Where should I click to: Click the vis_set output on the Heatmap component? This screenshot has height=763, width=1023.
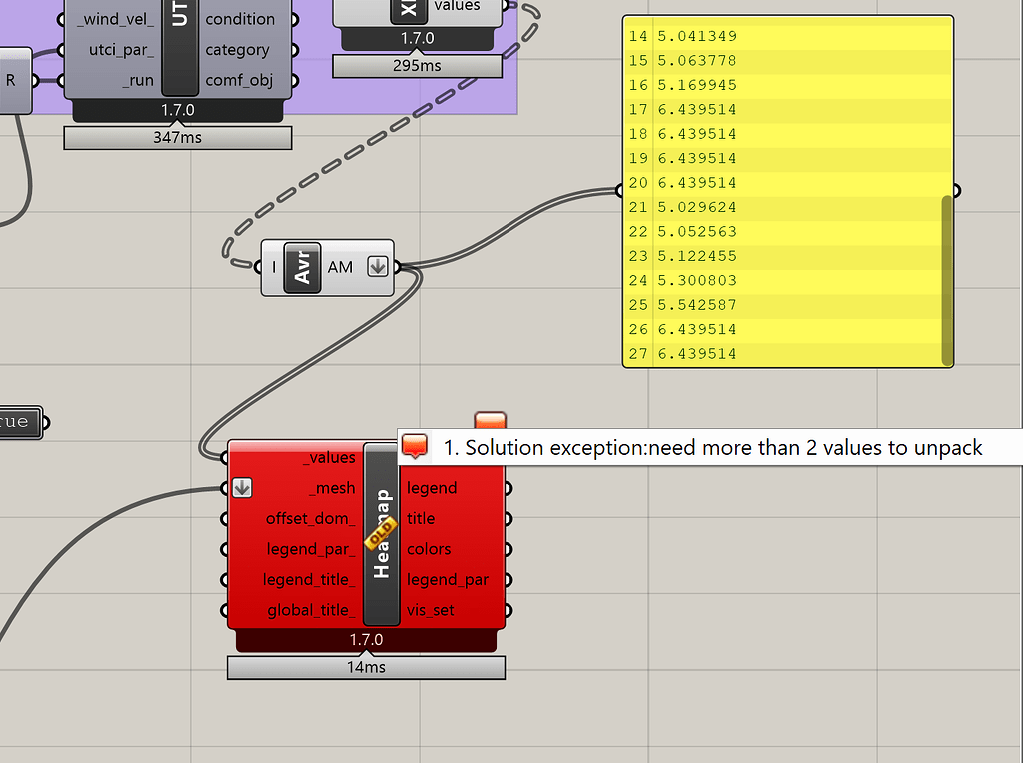429,610
